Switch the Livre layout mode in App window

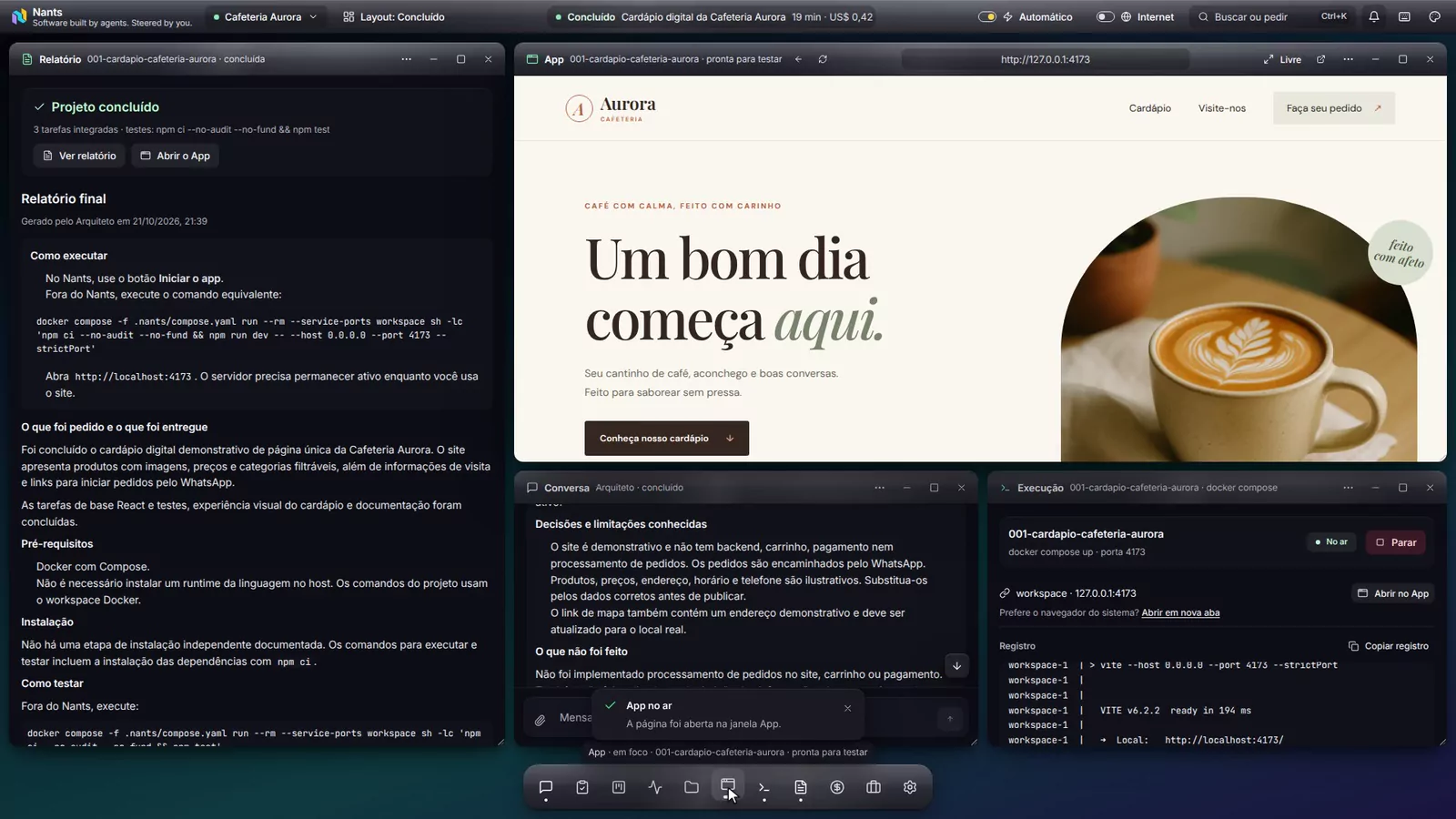[x=1282, y=59]
